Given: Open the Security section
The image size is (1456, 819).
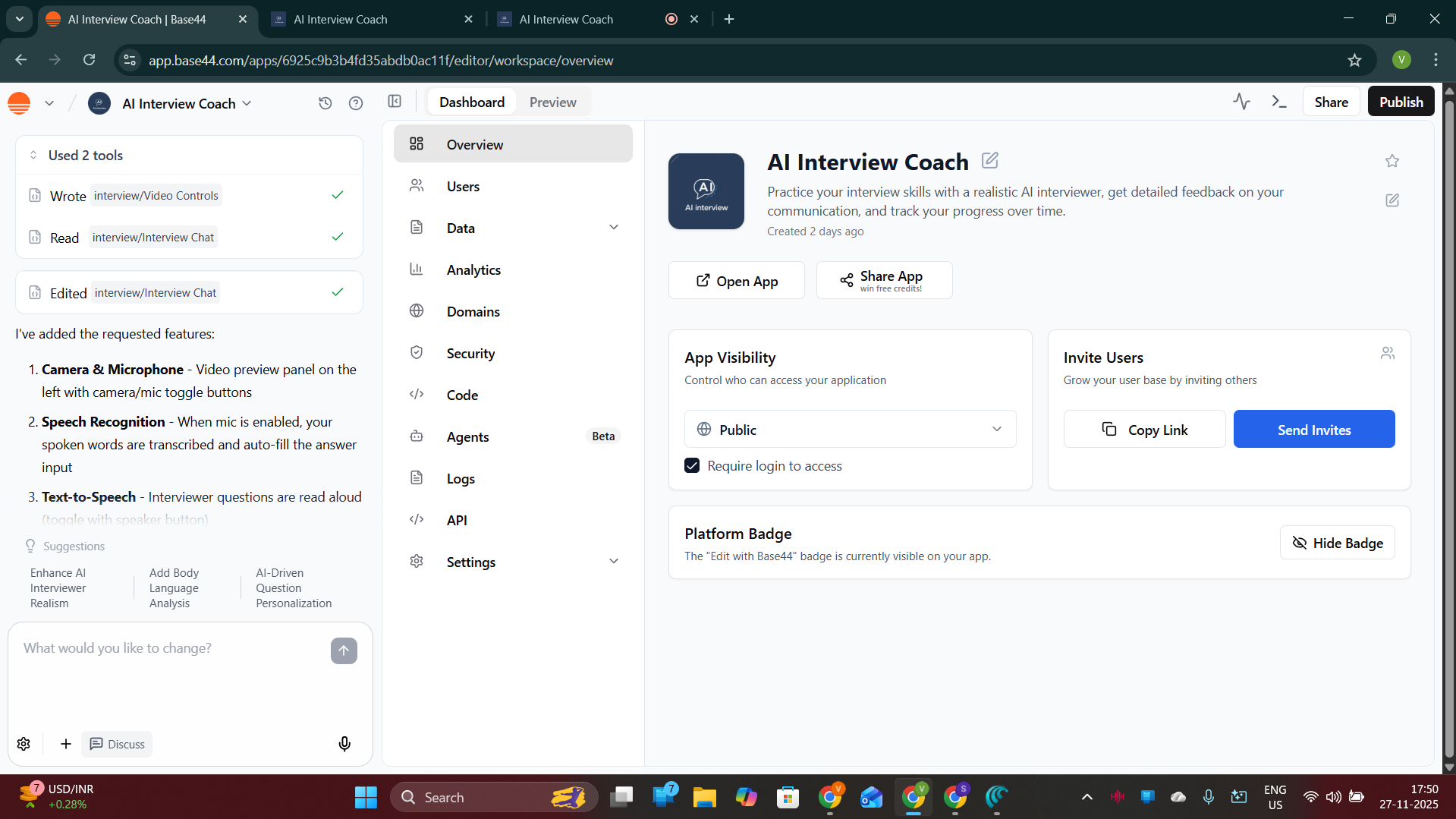Looking at the screenshot, I should coord(513,354).
